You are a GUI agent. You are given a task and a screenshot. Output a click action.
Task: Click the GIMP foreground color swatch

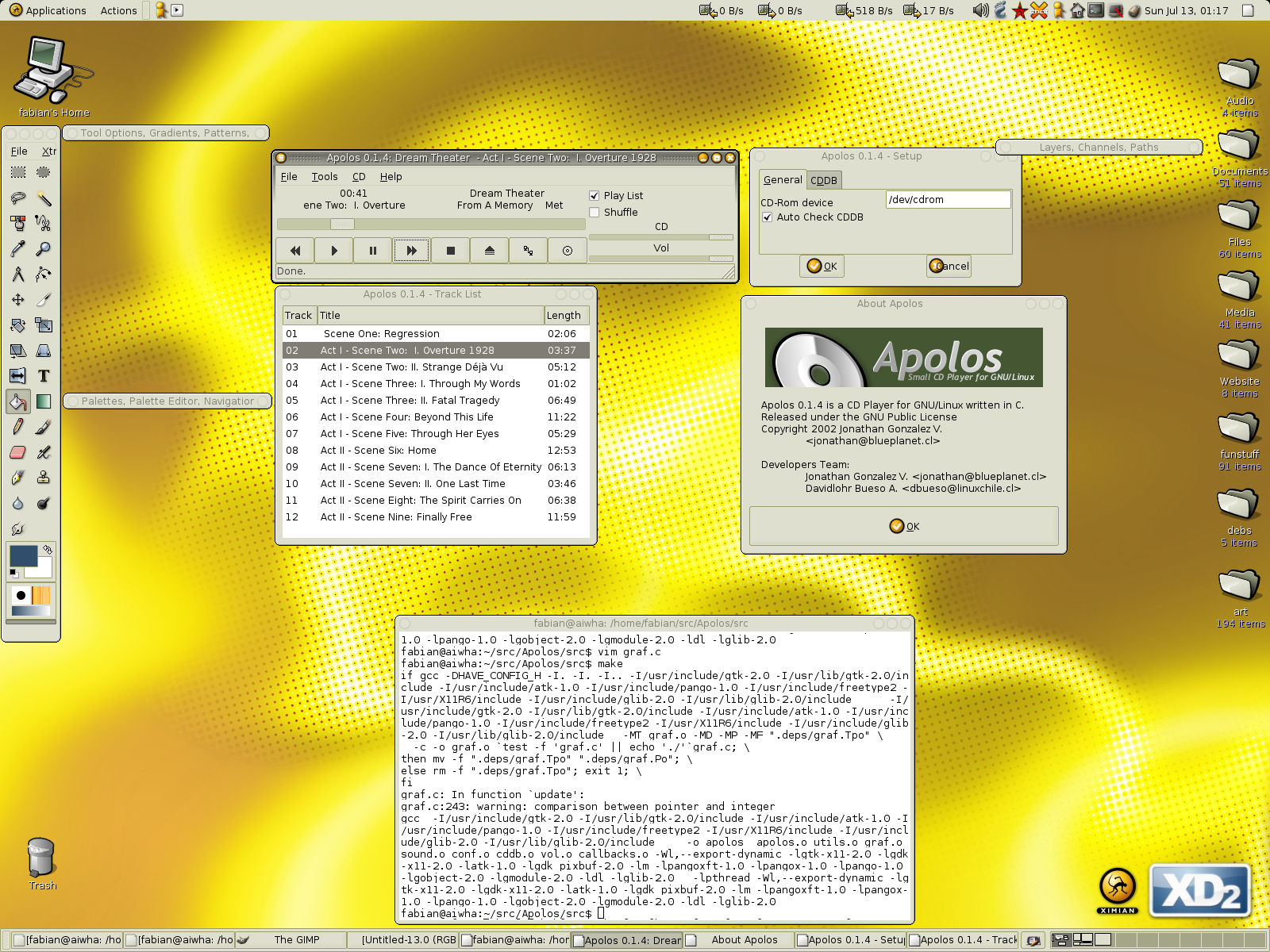point(22,556)
